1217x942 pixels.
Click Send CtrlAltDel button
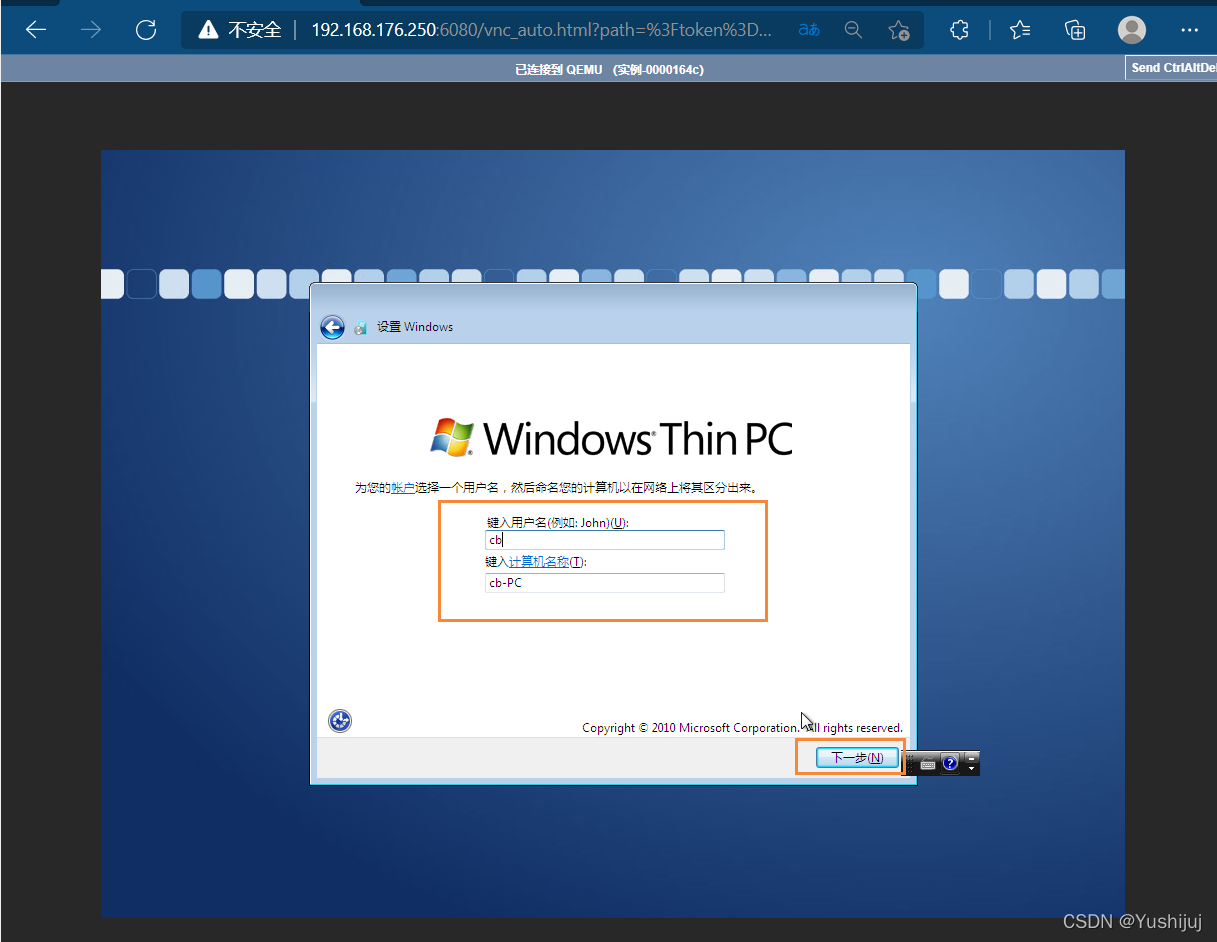pyautogui.click(x=1172, y=68)
